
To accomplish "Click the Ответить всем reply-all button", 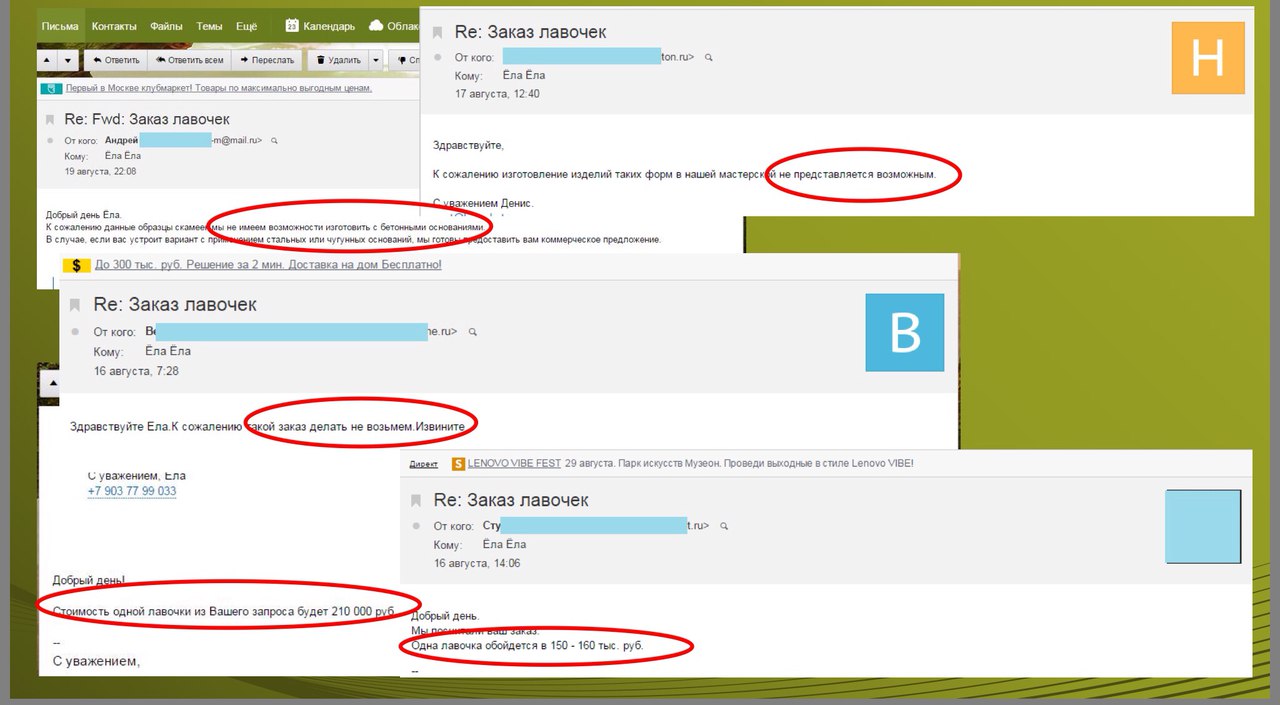I will click(x=189, y=60).
